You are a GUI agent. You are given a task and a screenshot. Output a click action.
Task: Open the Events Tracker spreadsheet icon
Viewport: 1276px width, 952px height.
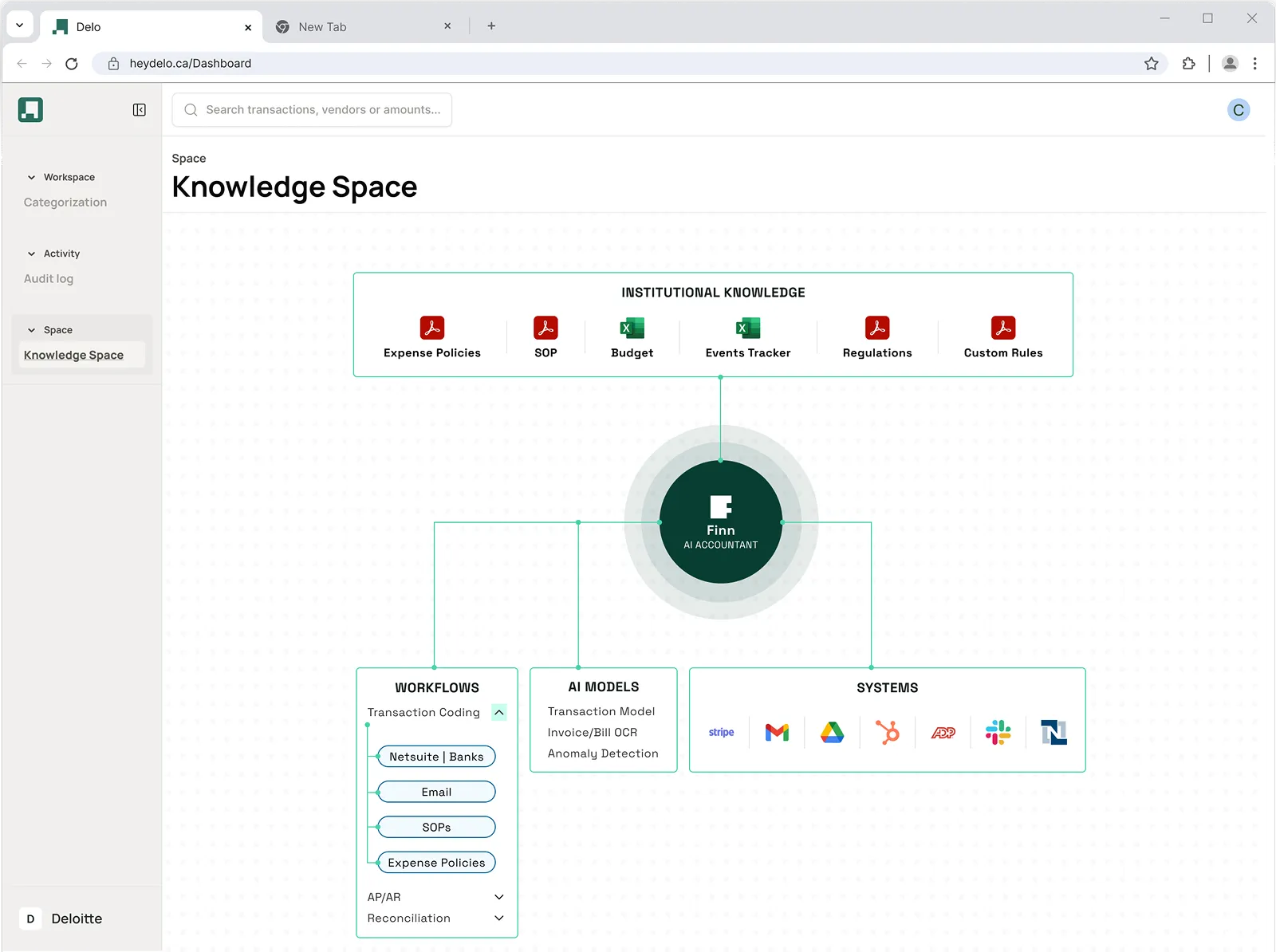tap(746, 328)
